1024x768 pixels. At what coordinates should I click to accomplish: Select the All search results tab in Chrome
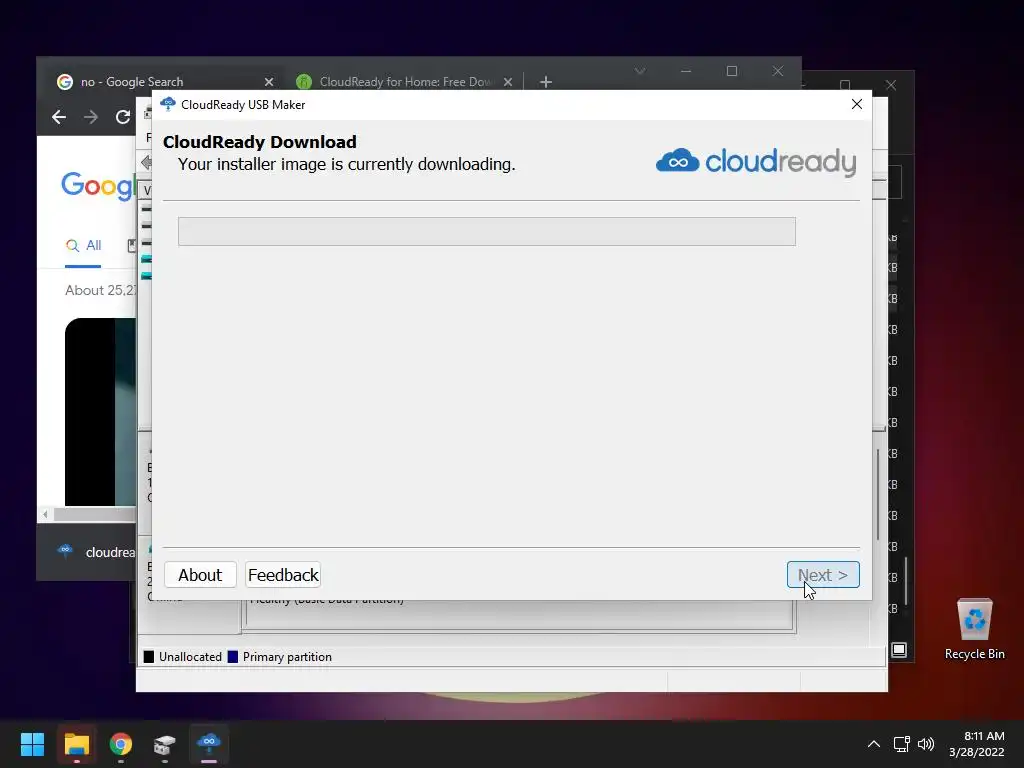(83, 246)
